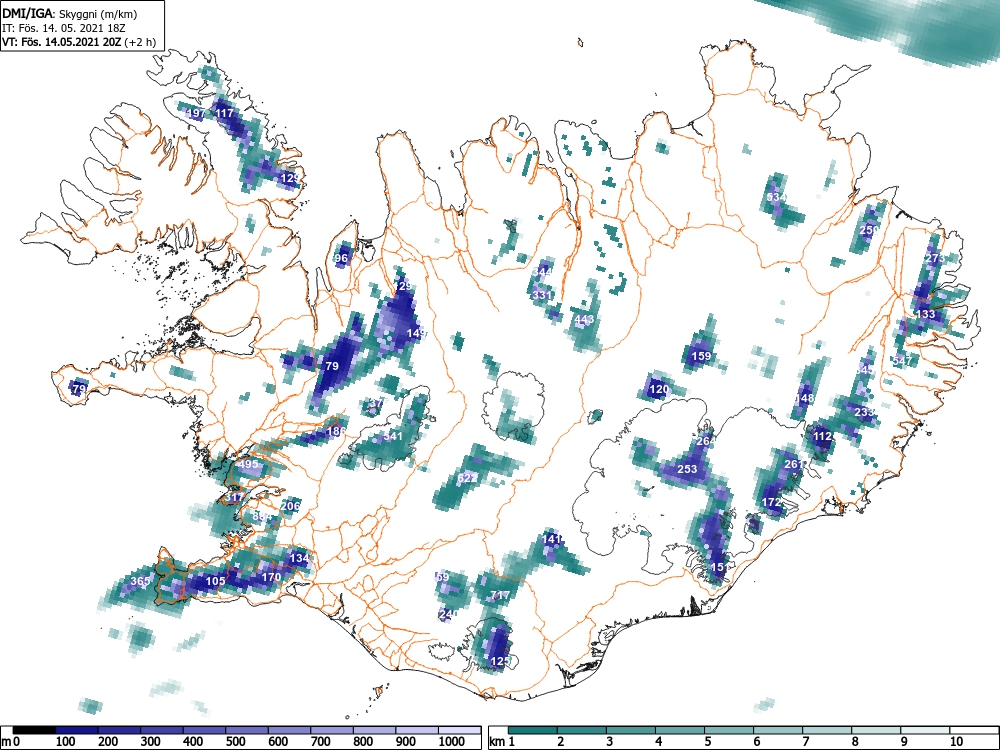Click the visibility value 341 on the map

393,436
